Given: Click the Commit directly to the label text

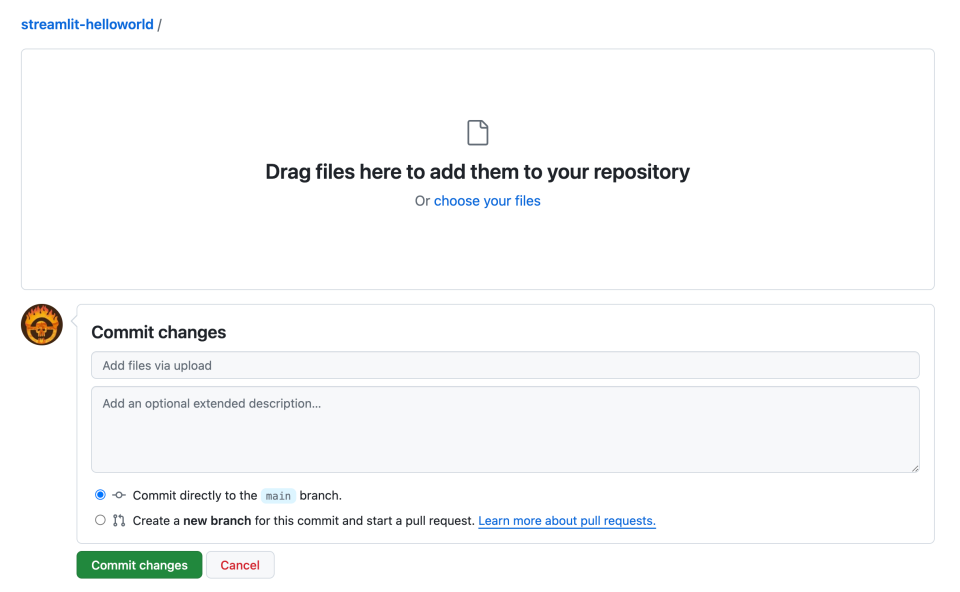Looking at the screenshot, I should (x=195, y=495).
